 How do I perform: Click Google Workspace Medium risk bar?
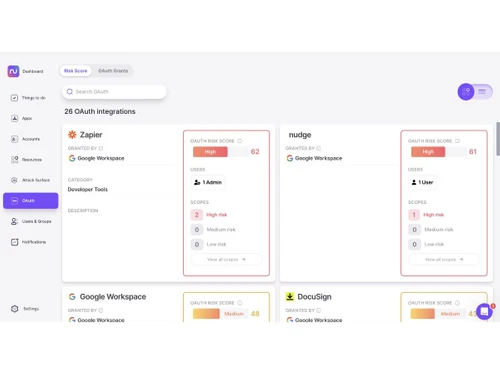(220, 314)
